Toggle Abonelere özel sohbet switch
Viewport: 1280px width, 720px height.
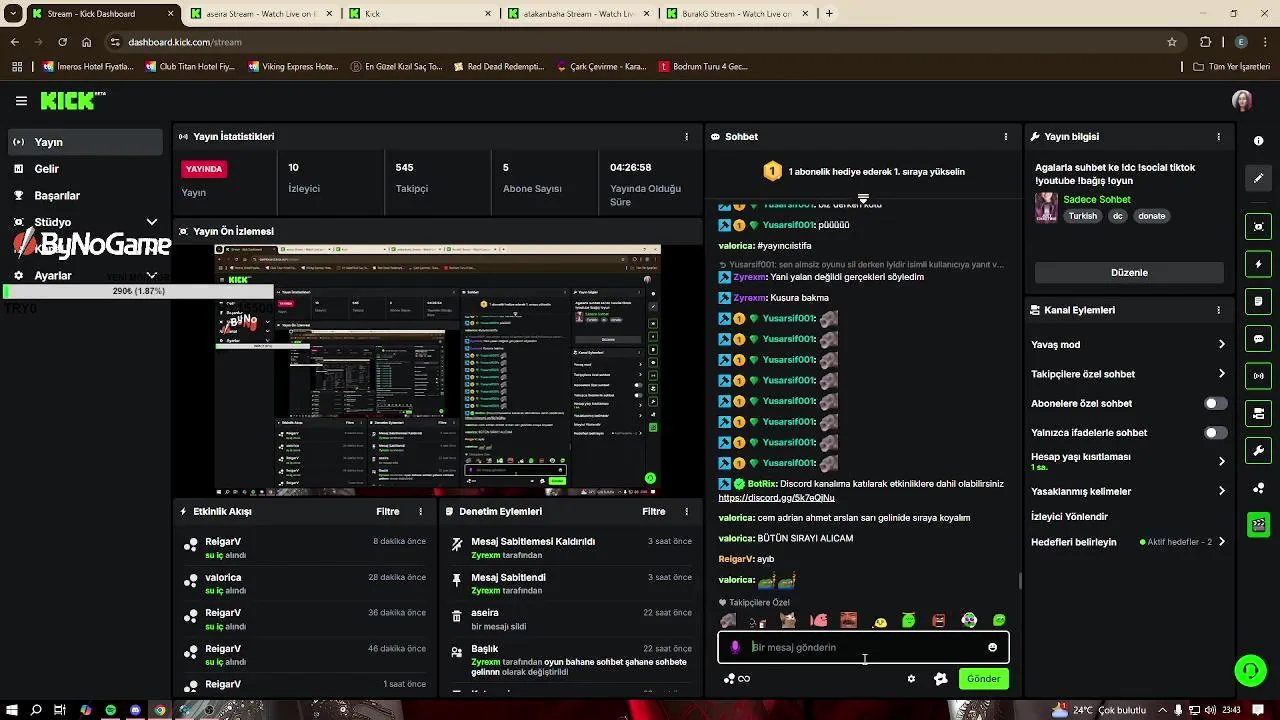tap(1215, 404)
